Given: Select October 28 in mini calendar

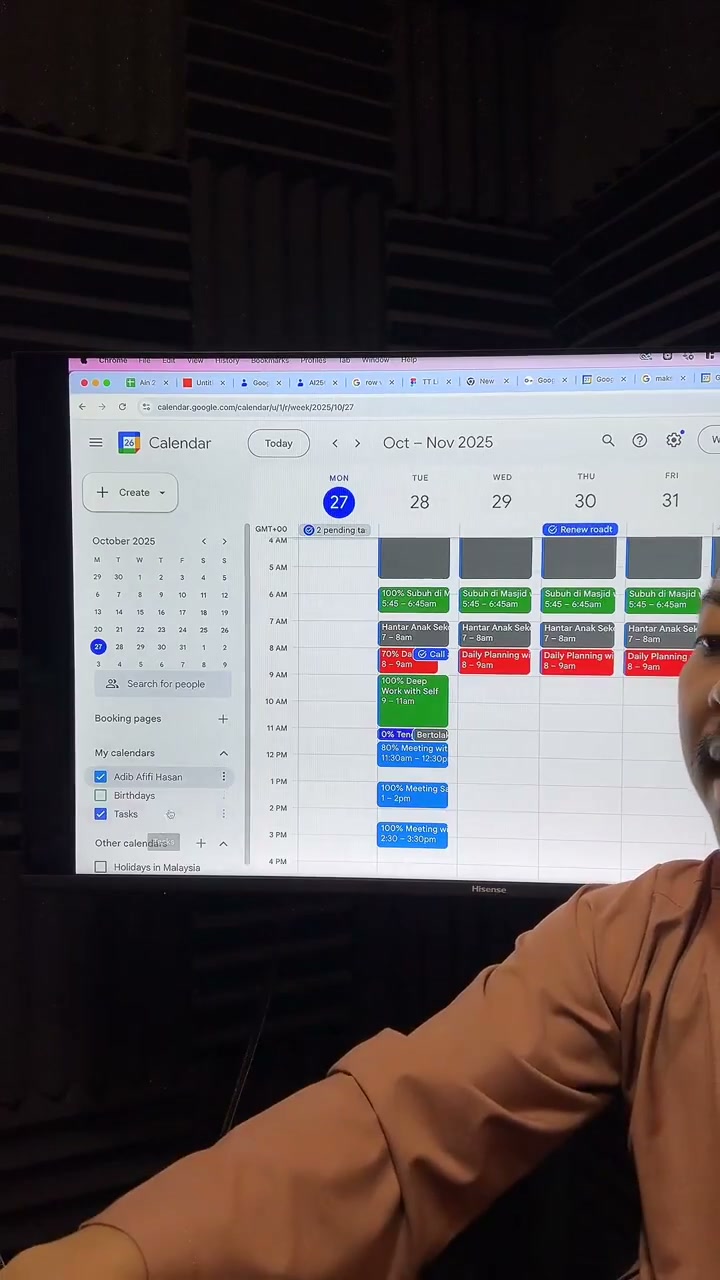Looking at the screenshot, I should tap(119, 647).
